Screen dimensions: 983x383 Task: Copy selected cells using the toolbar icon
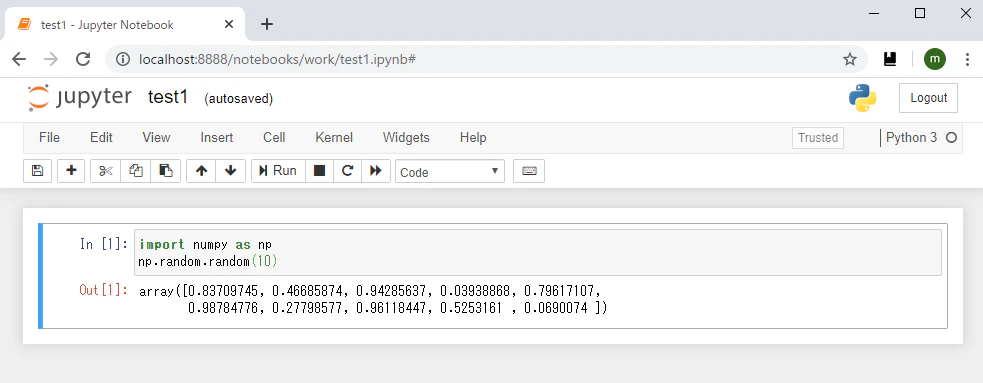click(135, 171)
